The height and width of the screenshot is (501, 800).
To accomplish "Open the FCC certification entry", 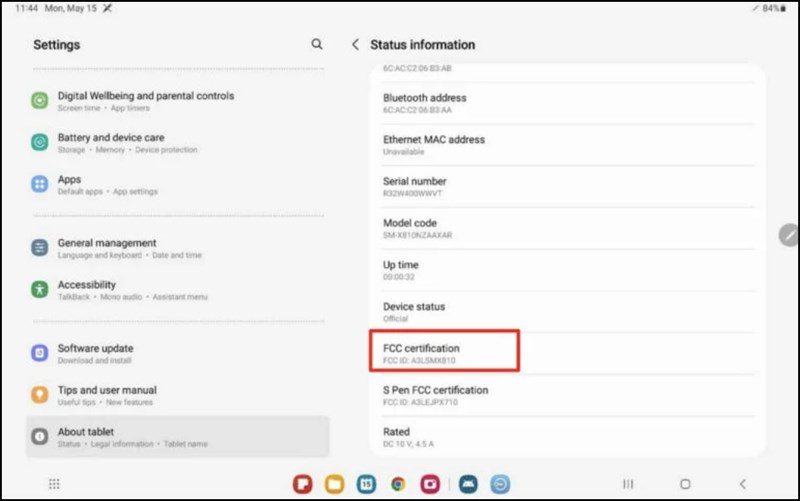I will [567, 354].
